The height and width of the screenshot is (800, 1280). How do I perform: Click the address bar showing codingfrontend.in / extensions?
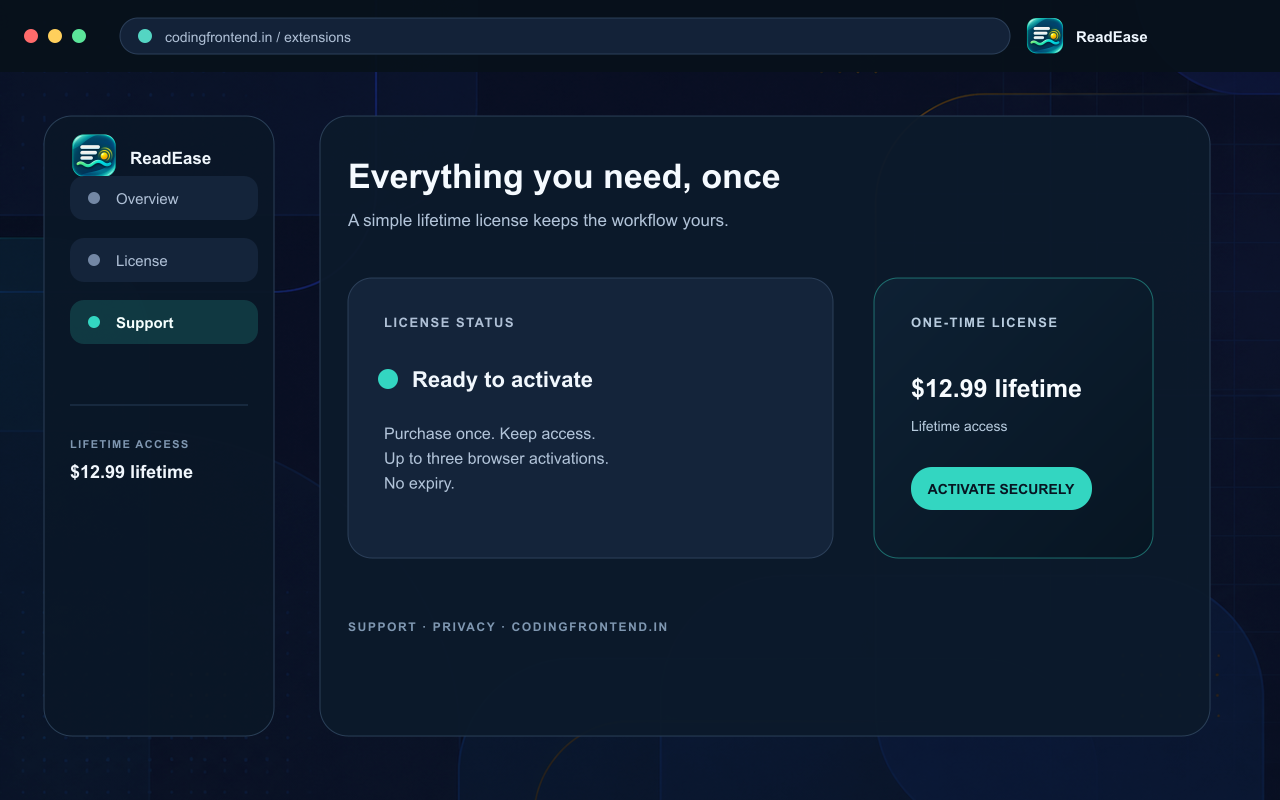565,36
